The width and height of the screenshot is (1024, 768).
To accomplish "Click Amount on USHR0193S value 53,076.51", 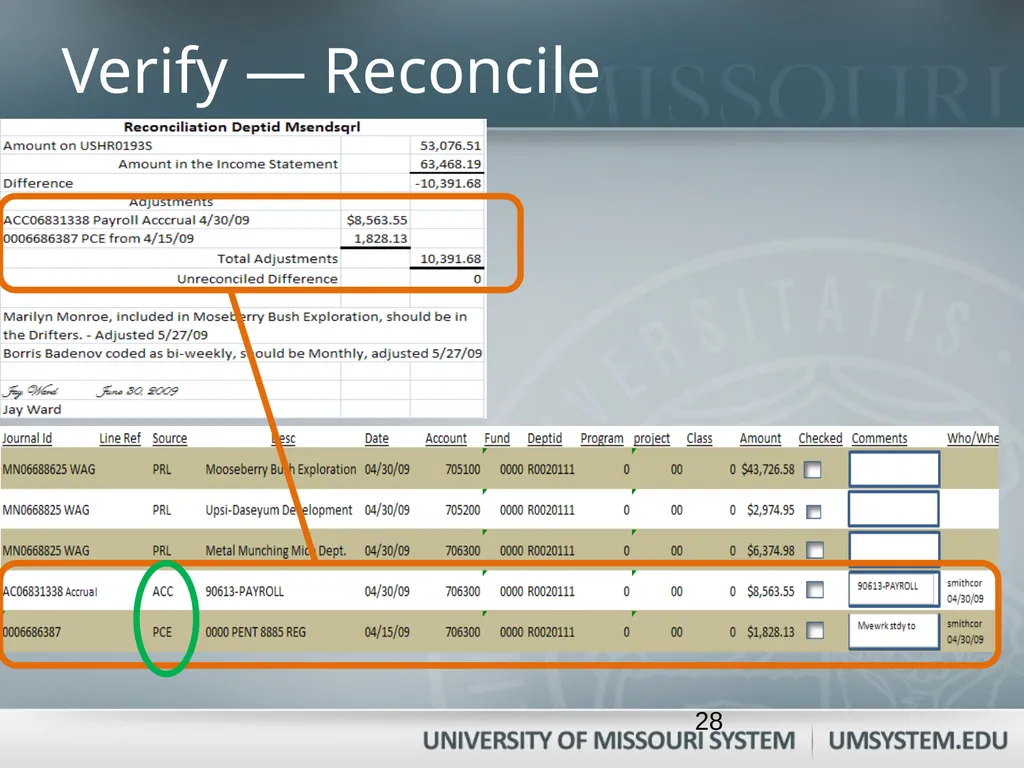I will 450,146.
